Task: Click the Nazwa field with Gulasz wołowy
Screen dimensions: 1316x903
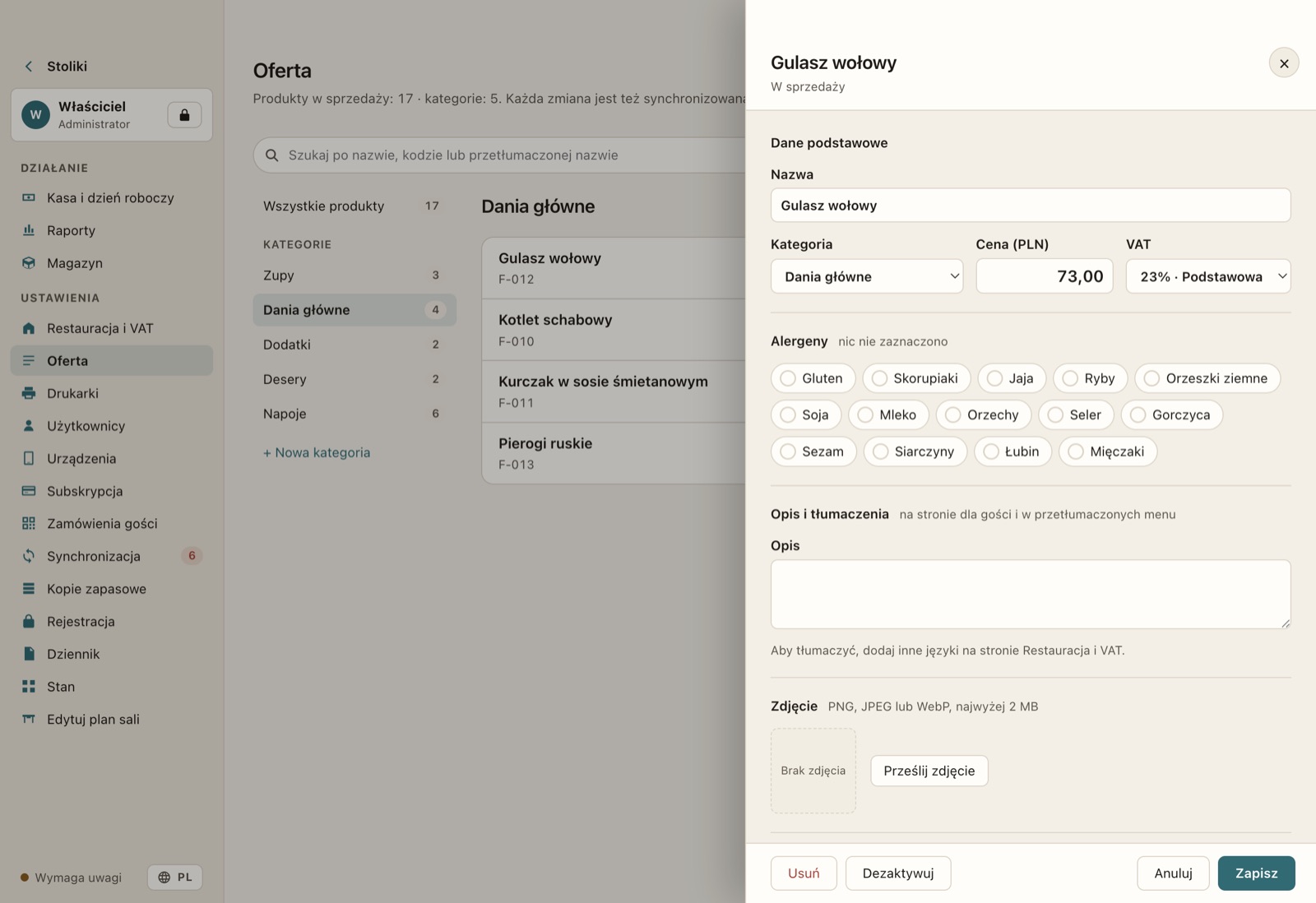Action: pyautogui.click(x=1031, y=206)
